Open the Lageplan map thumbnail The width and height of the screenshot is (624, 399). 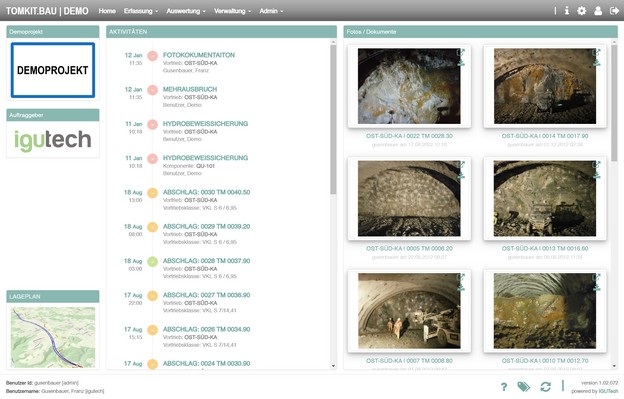53,337
